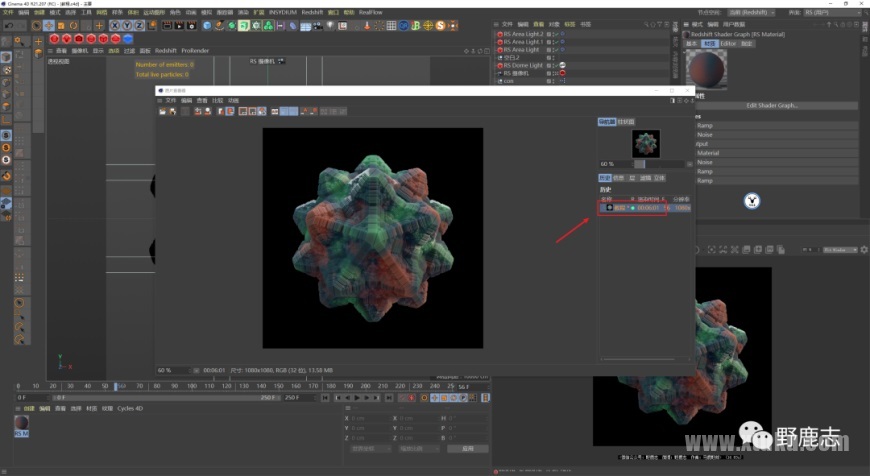This screenshot has width=870, height=476.
Task: Click Edit Shader Graph button
Action: [772, 105]
